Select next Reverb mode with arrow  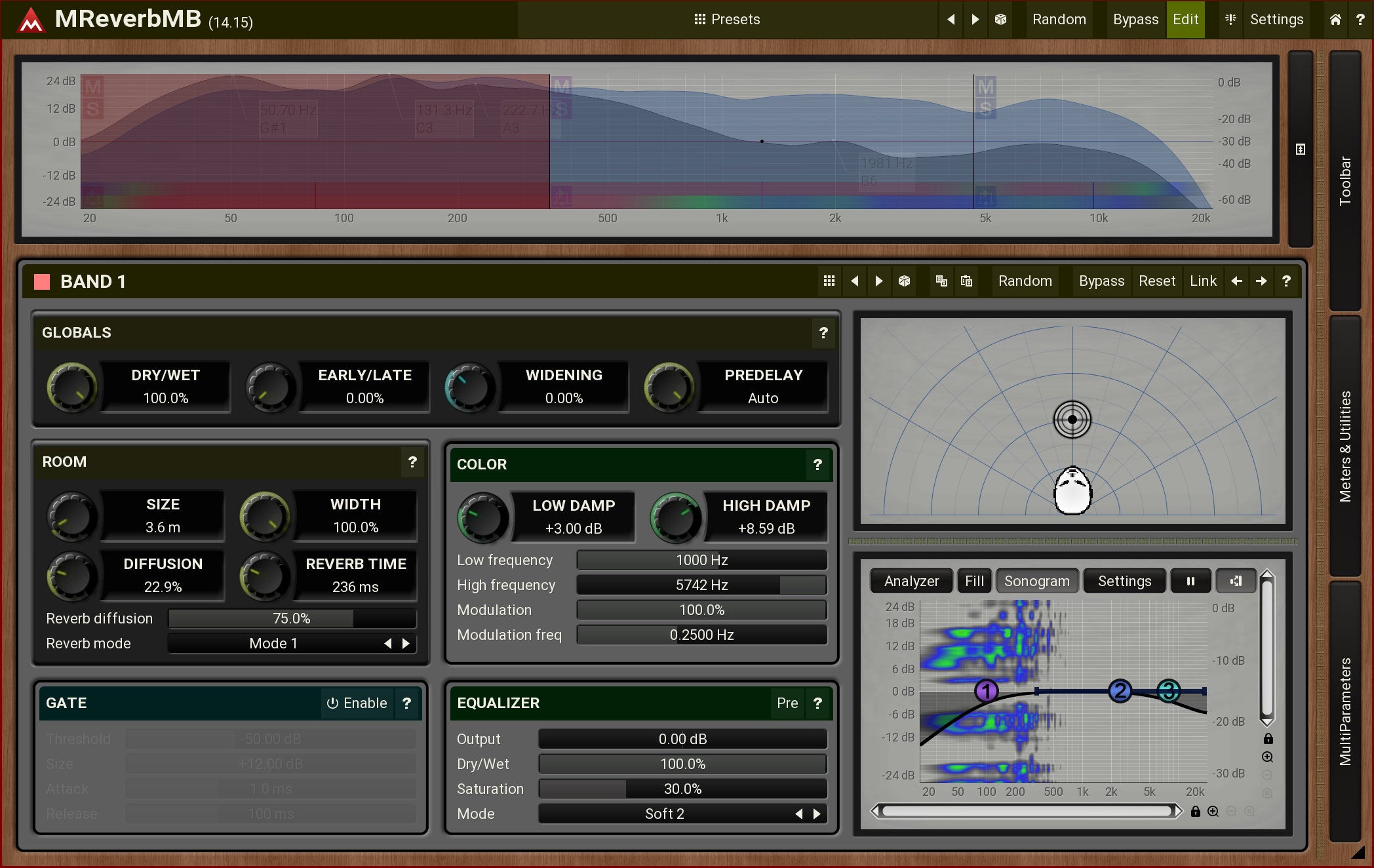pos(406,644)
